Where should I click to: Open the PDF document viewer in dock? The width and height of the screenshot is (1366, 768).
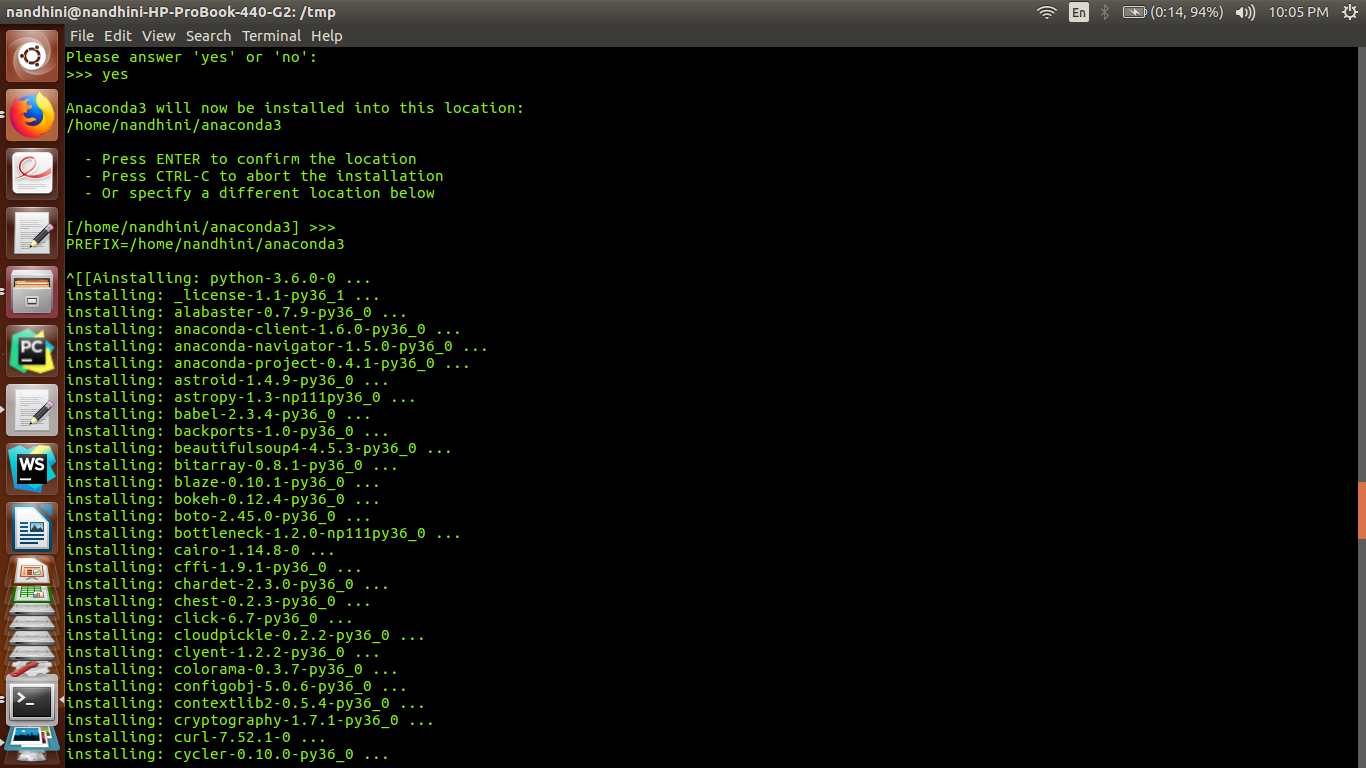click(x=32, y=174)
